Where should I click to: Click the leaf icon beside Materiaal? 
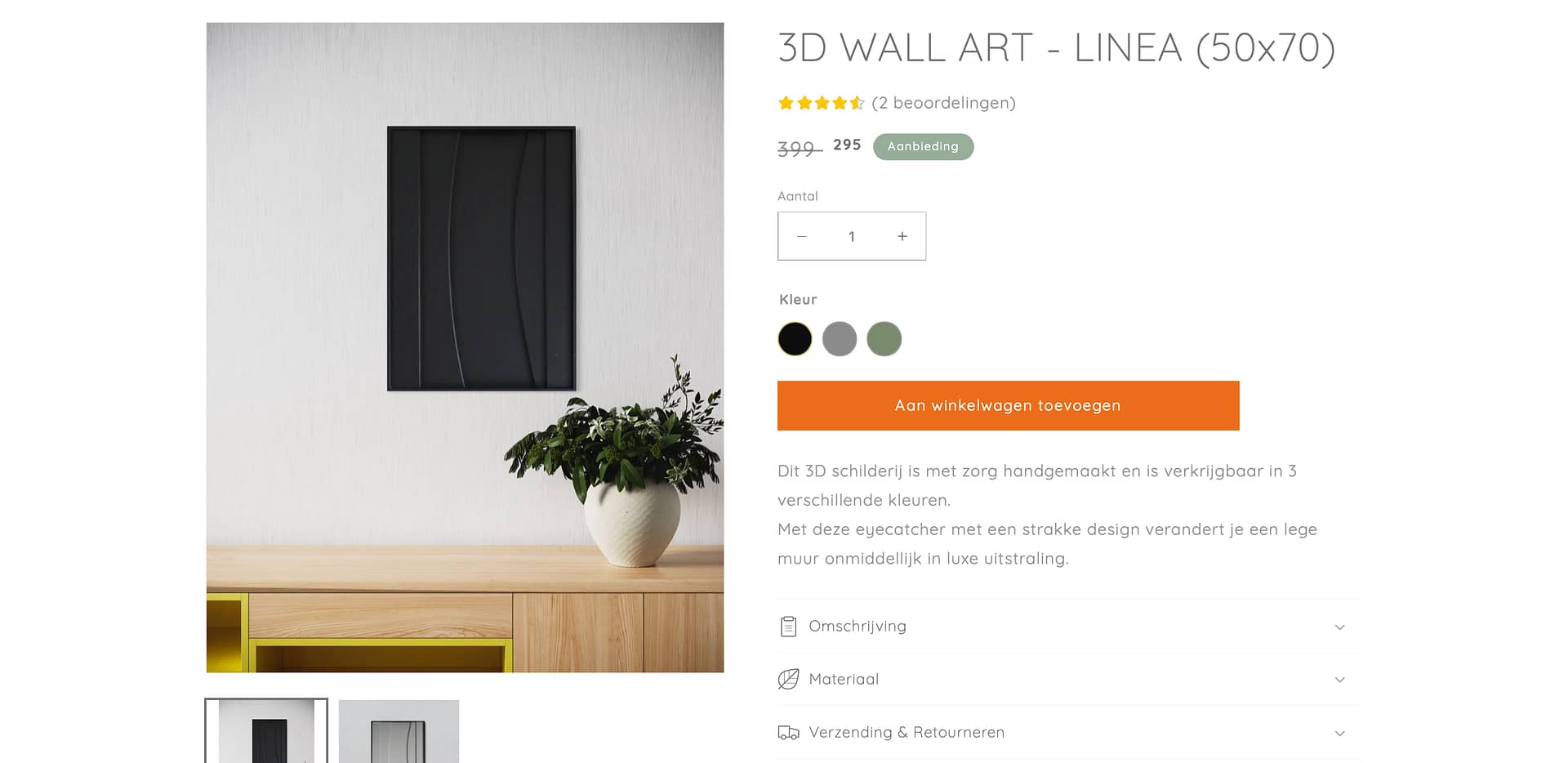pyautogui.click(x=788, y=679)
